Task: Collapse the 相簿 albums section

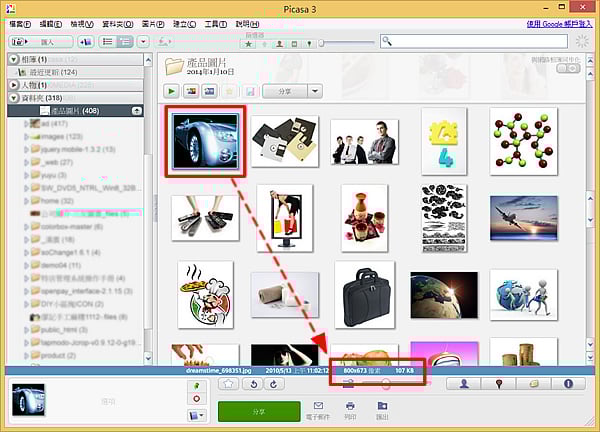Action: [x=12, y=59]
